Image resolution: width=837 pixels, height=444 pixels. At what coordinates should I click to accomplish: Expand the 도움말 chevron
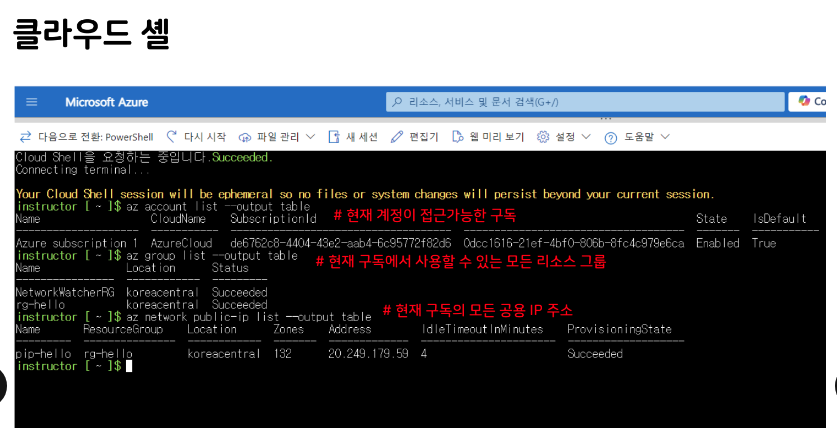pyautogui.click(x=665, y=137)
